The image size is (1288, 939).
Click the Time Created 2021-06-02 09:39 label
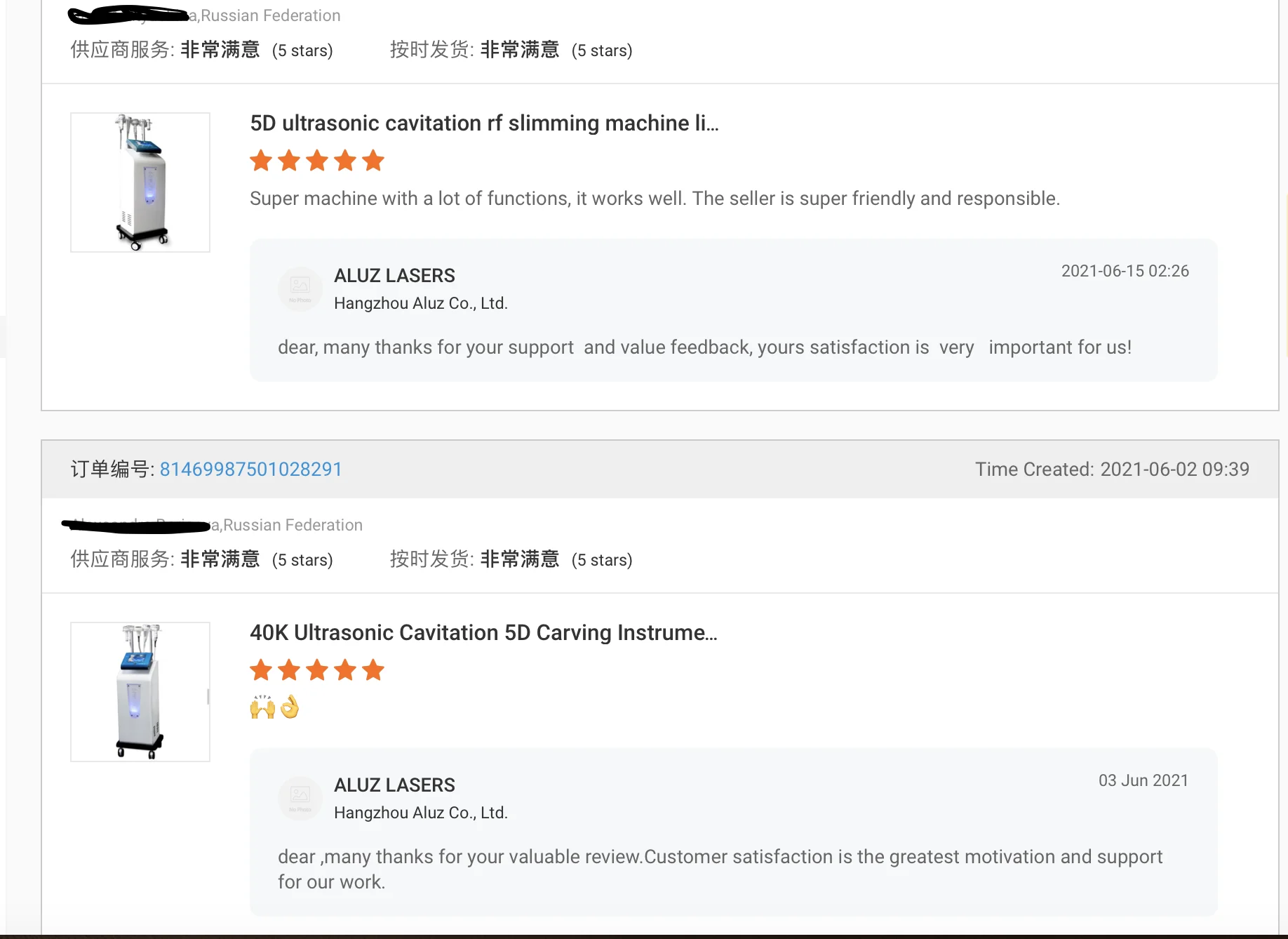(1112, 469)
